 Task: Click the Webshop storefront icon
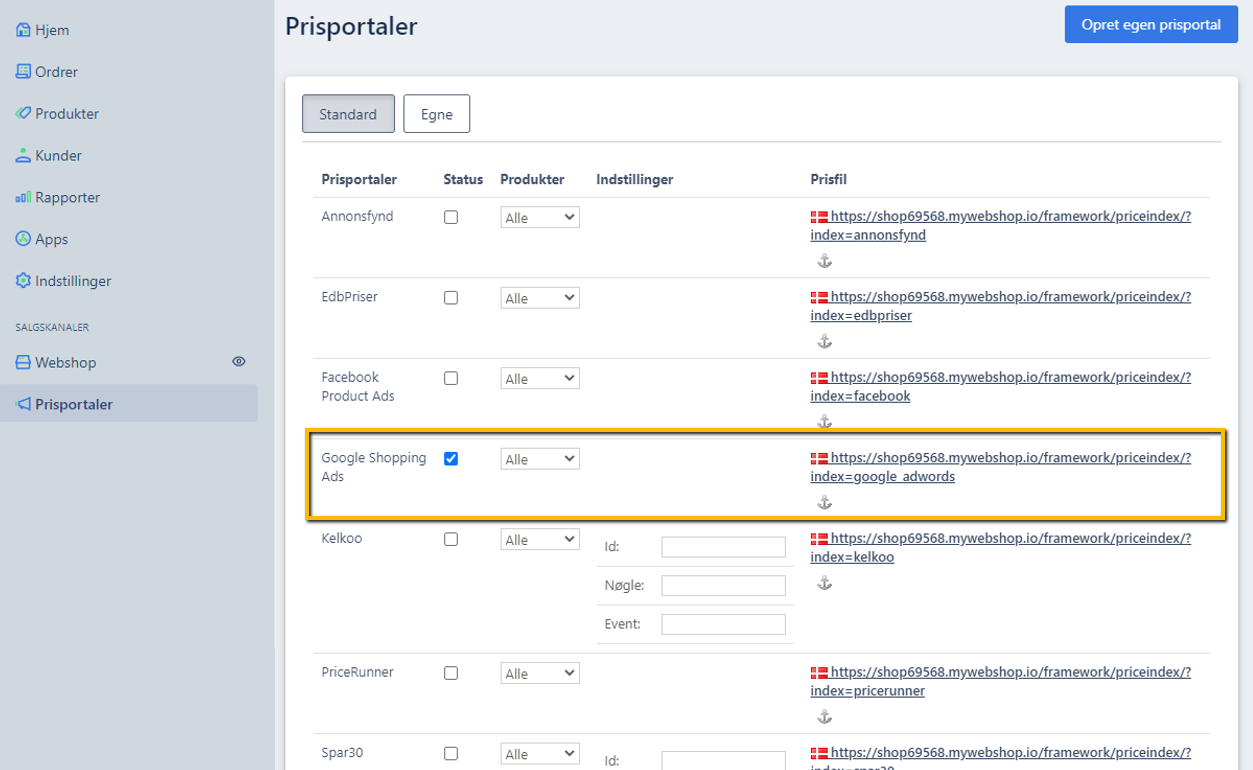[x=23, y=362]
